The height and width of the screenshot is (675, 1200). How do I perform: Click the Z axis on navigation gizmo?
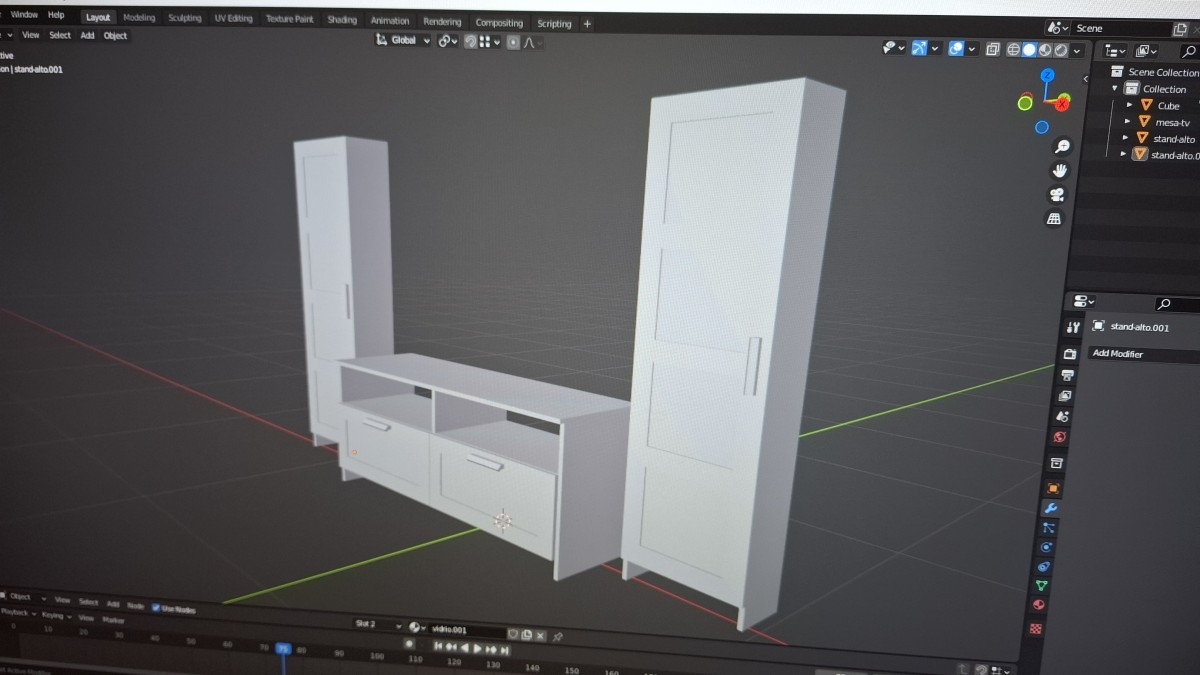pyautogui.click(x=1047, y=75)
